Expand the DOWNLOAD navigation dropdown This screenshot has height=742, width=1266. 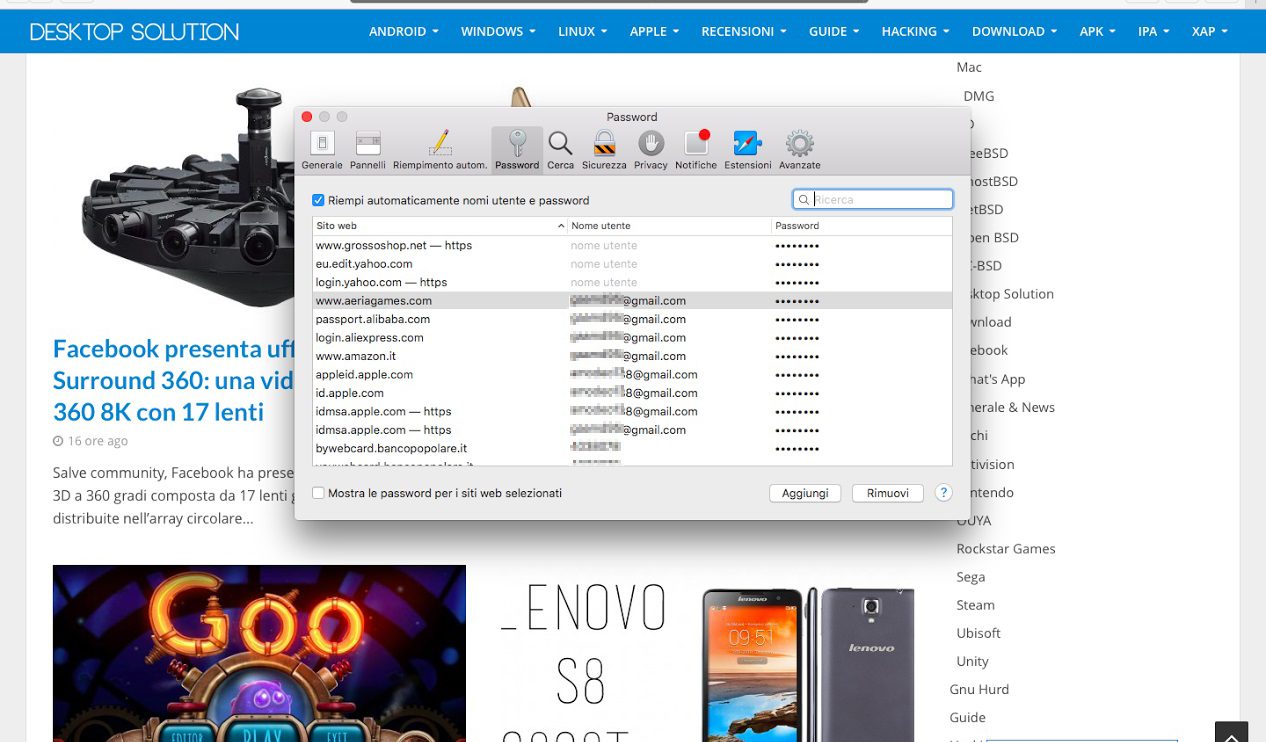tap(1014, 31)
